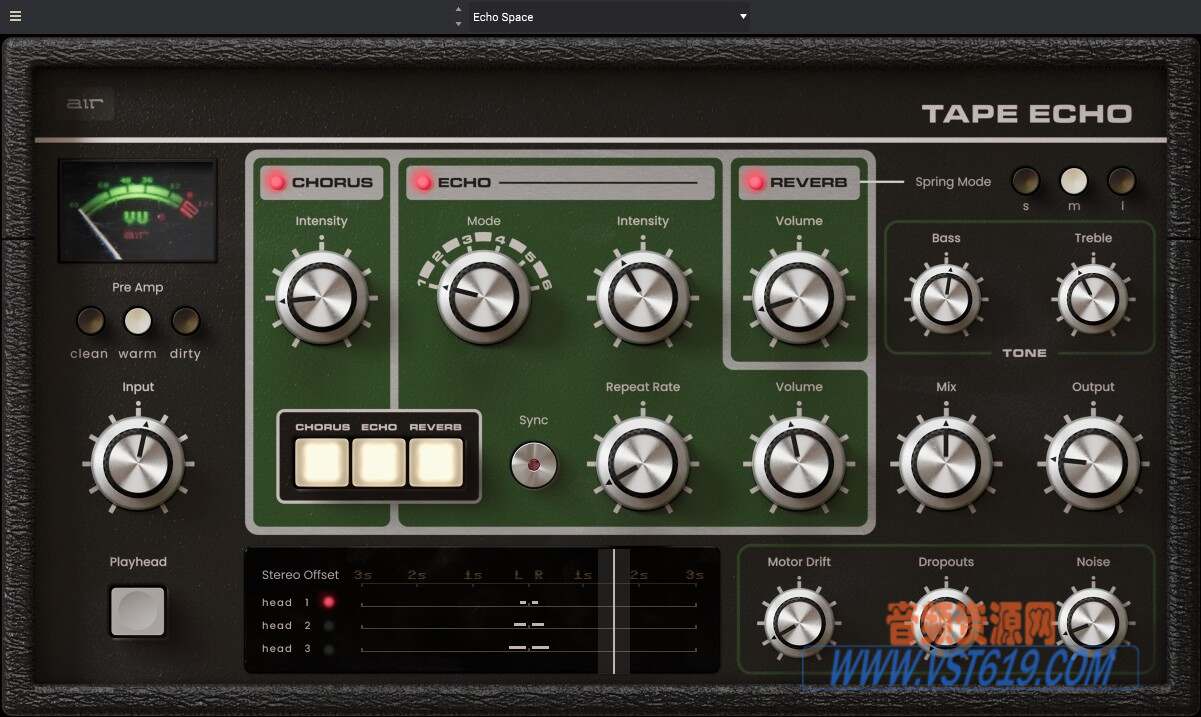Click the Motor Drift knob
Viewport: 1201px width, 717px height.
point(799,623)
